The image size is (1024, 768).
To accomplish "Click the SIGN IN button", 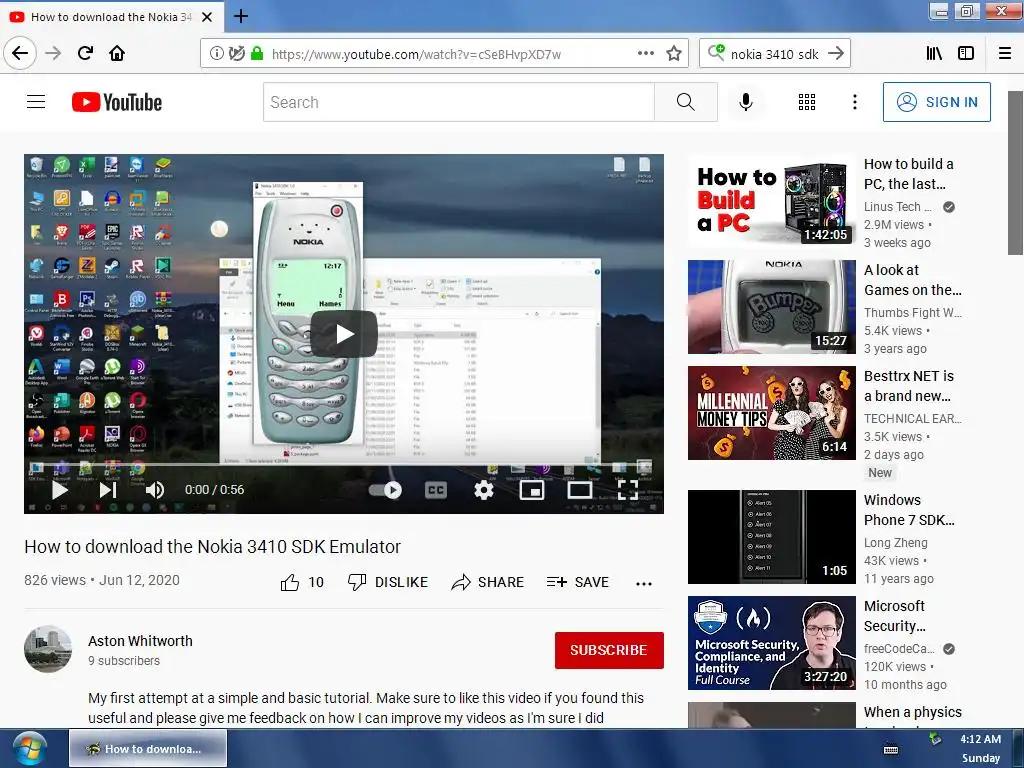I will coord(936,102).
